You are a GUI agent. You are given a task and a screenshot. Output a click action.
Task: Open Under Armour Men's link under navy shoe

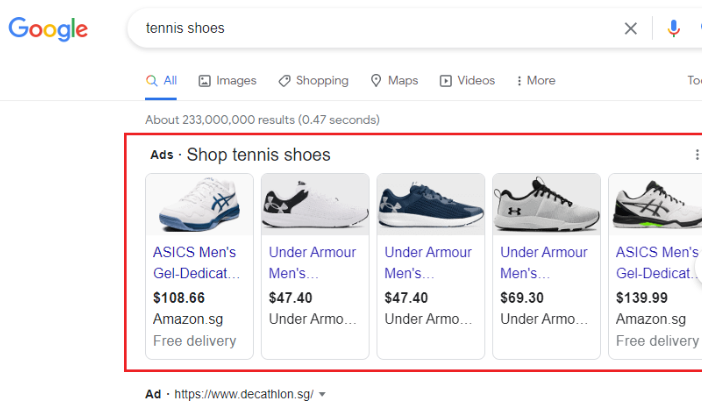click(428, 263)
